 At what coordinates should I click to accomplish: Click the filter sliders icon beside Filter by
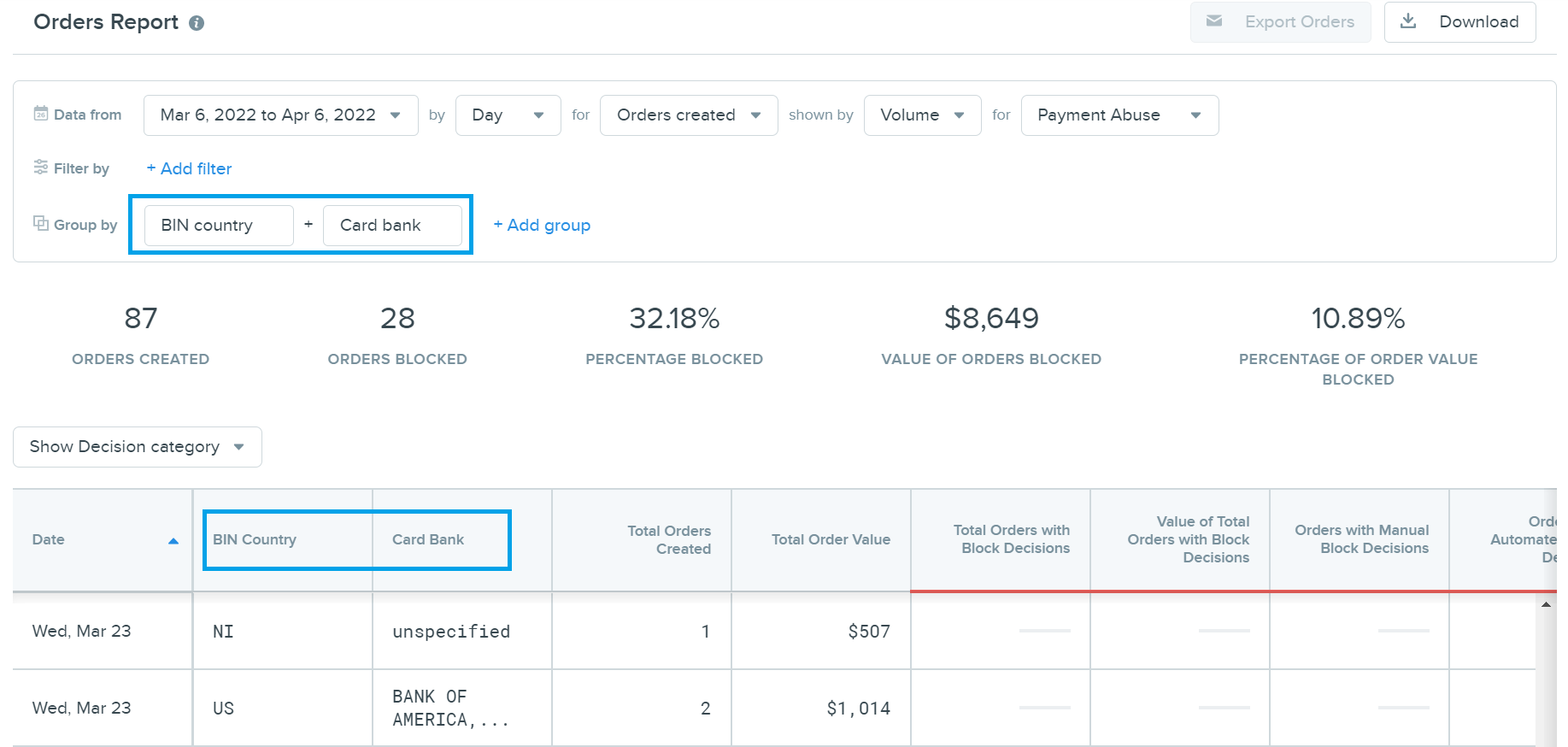[x=40, y=168]
